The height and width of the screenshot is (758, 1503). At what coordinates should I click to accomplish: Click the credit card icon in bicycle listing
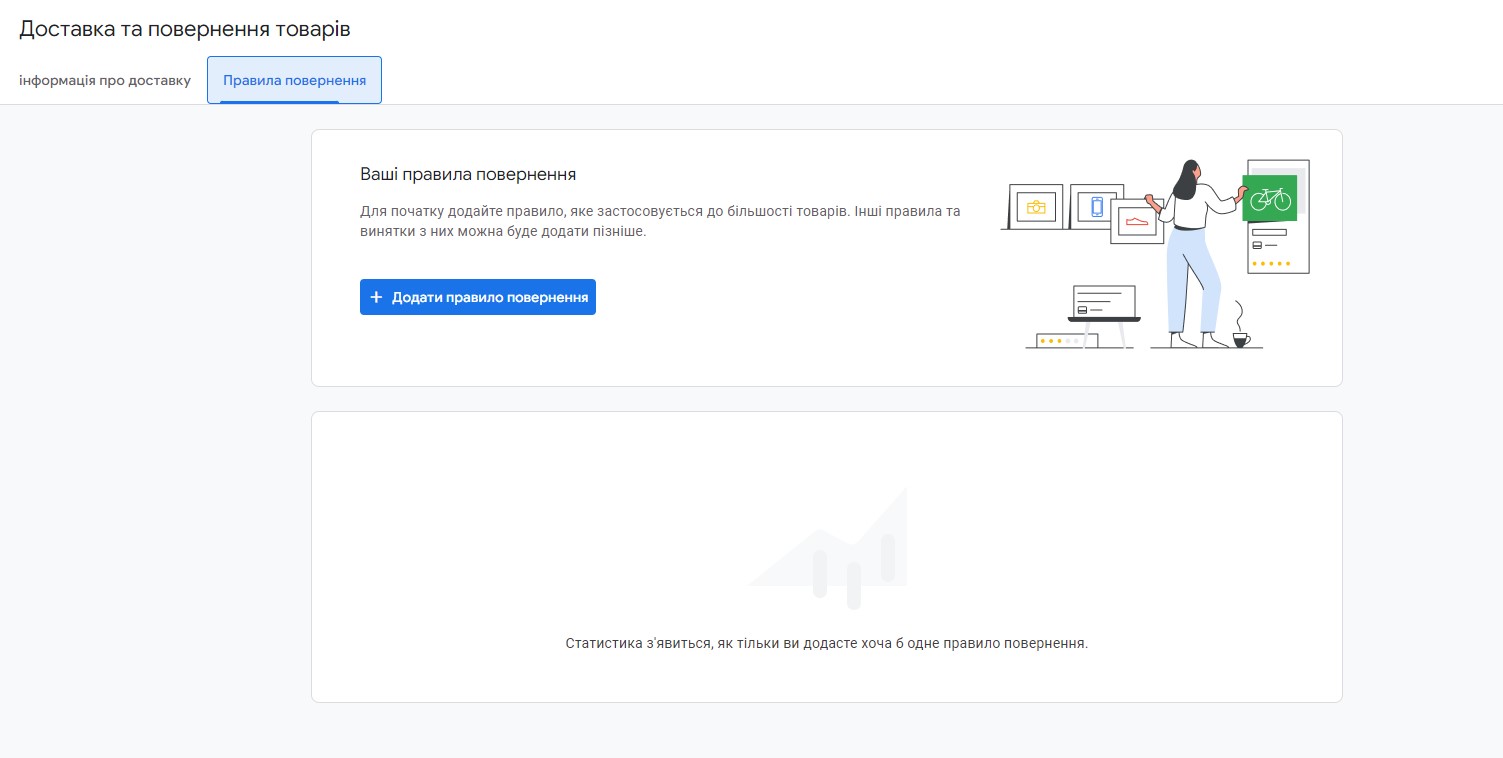tap(1257, 245)
